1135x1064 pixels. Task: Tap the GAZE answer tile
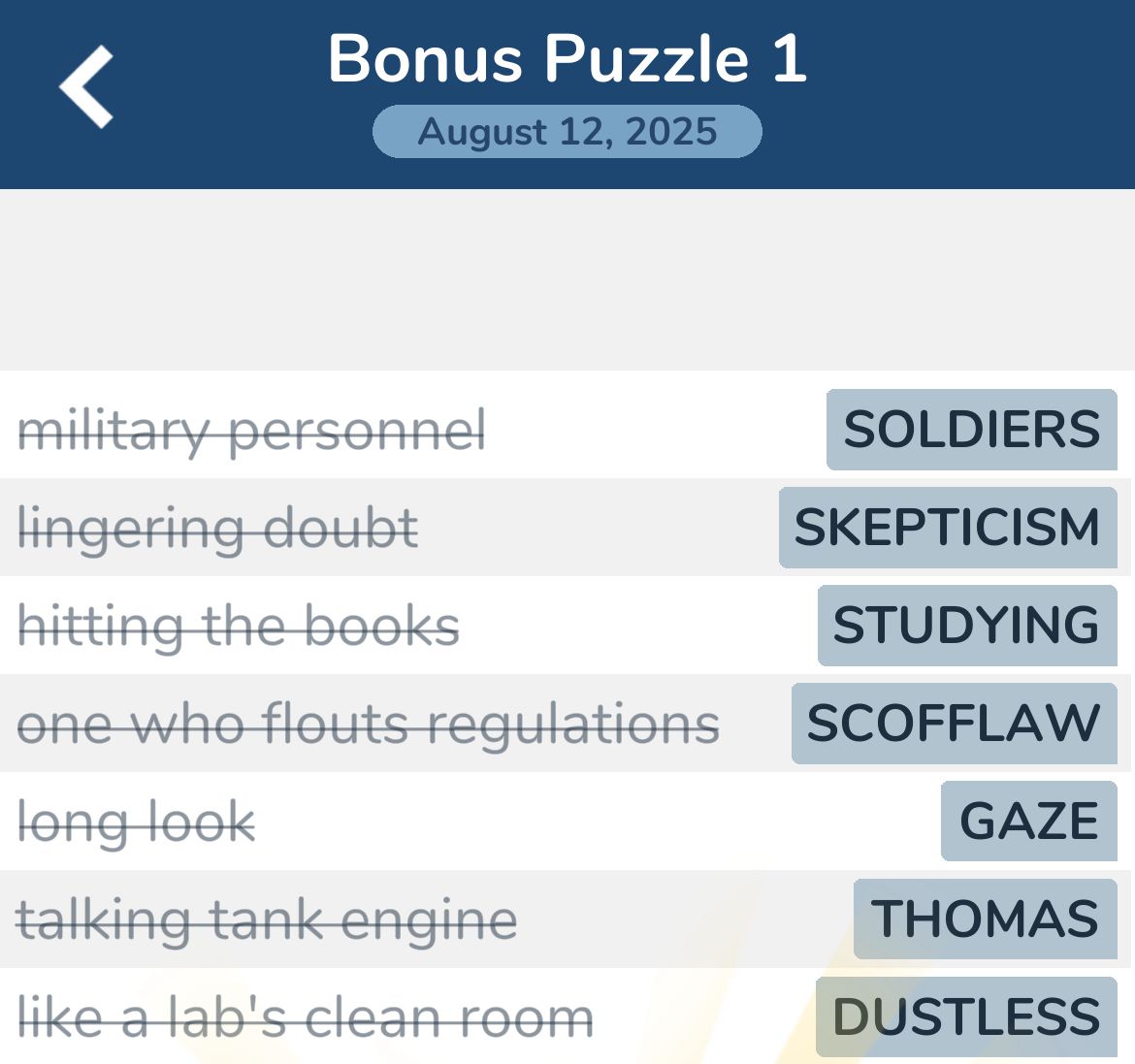click(x=1028, y=822)
